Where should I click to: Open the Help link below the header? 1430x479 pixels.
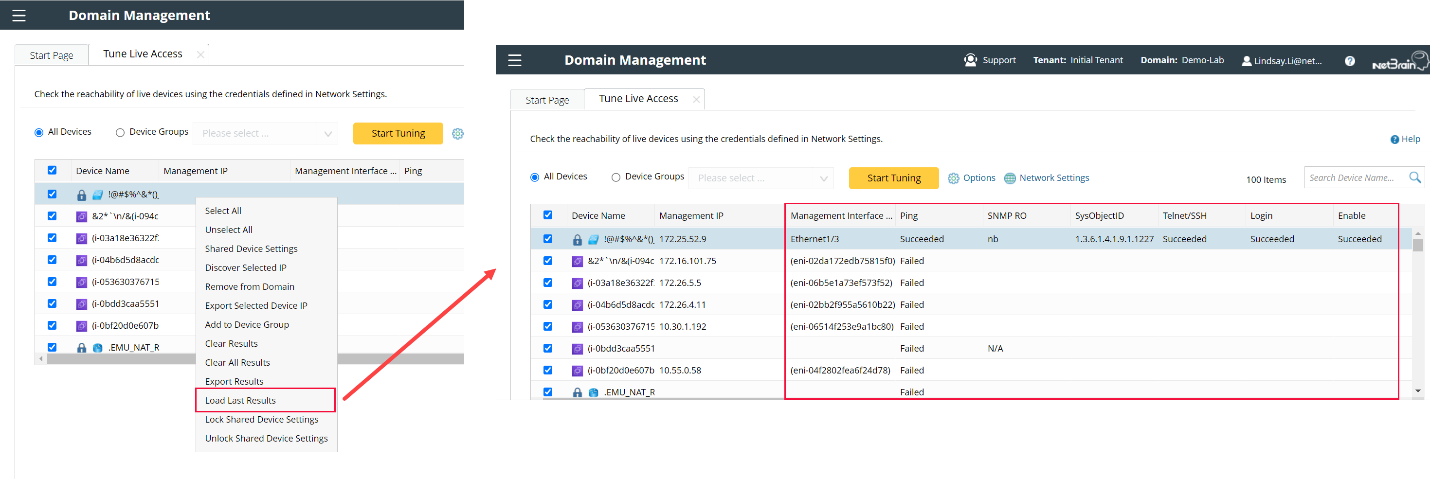click(1405, 139)
